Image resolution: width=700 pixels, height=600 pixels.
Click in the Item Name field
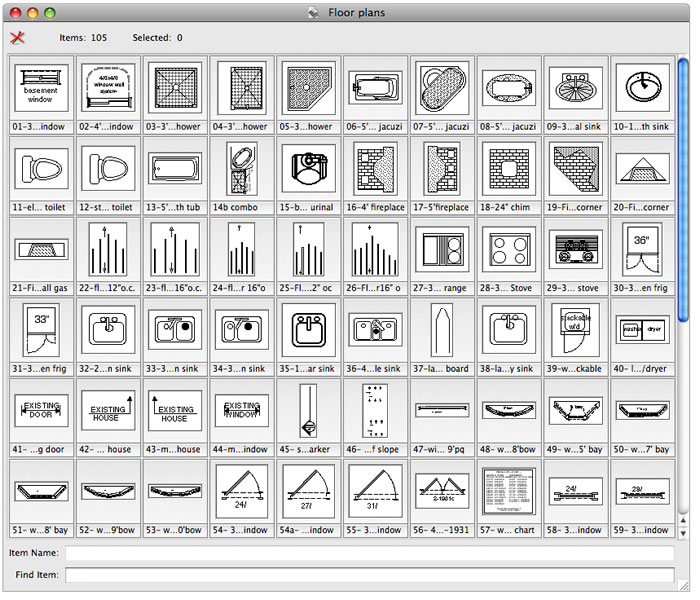pos(370,553)
